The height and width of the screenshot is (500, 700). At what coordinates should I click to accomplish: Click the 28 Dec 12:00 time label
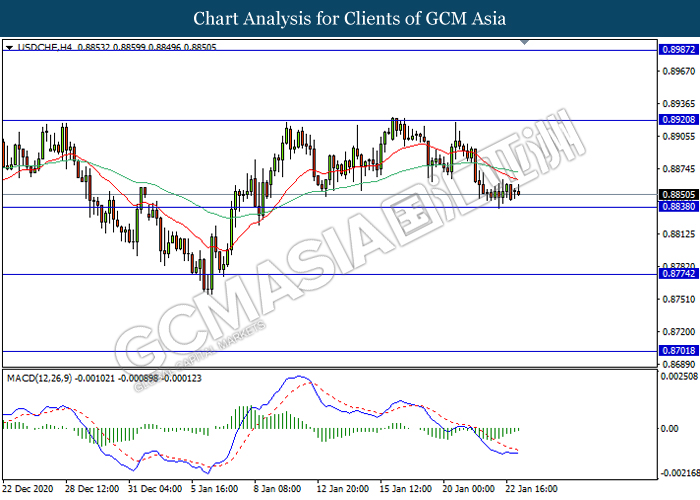coord(92,489)
